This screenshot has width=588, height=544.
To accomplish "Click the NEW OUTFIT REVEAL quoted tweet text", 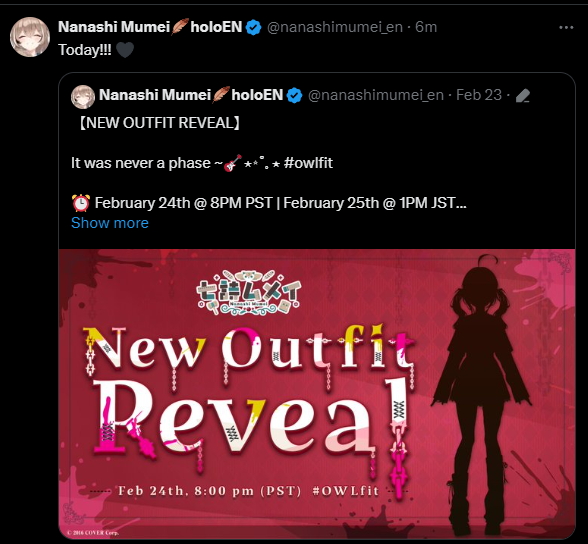I will point(159,123).
